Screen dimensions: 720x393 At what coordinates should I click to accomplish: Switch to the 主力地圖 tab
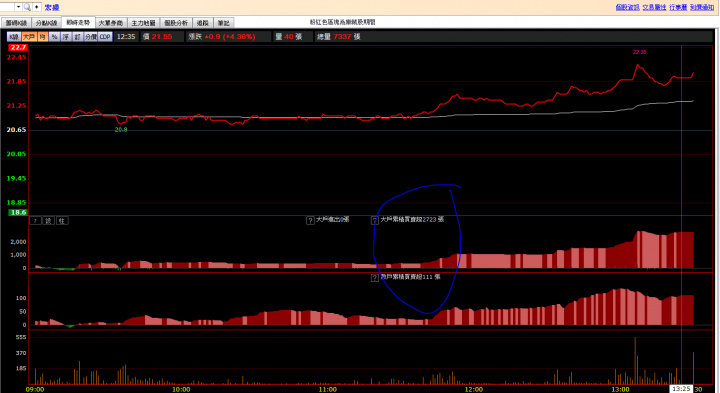(143, 23)
